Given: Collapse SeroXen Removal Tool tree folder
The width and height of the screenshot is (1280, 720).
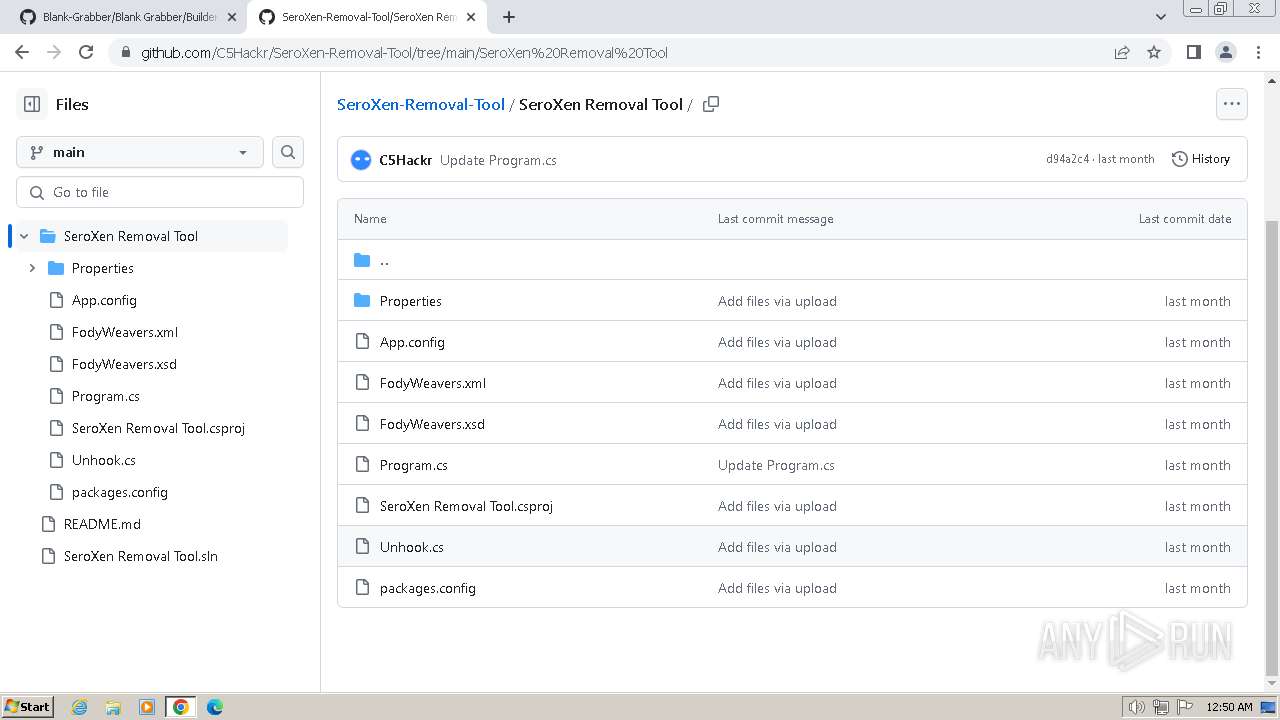Looking at the screenshot, I should 24,236.
